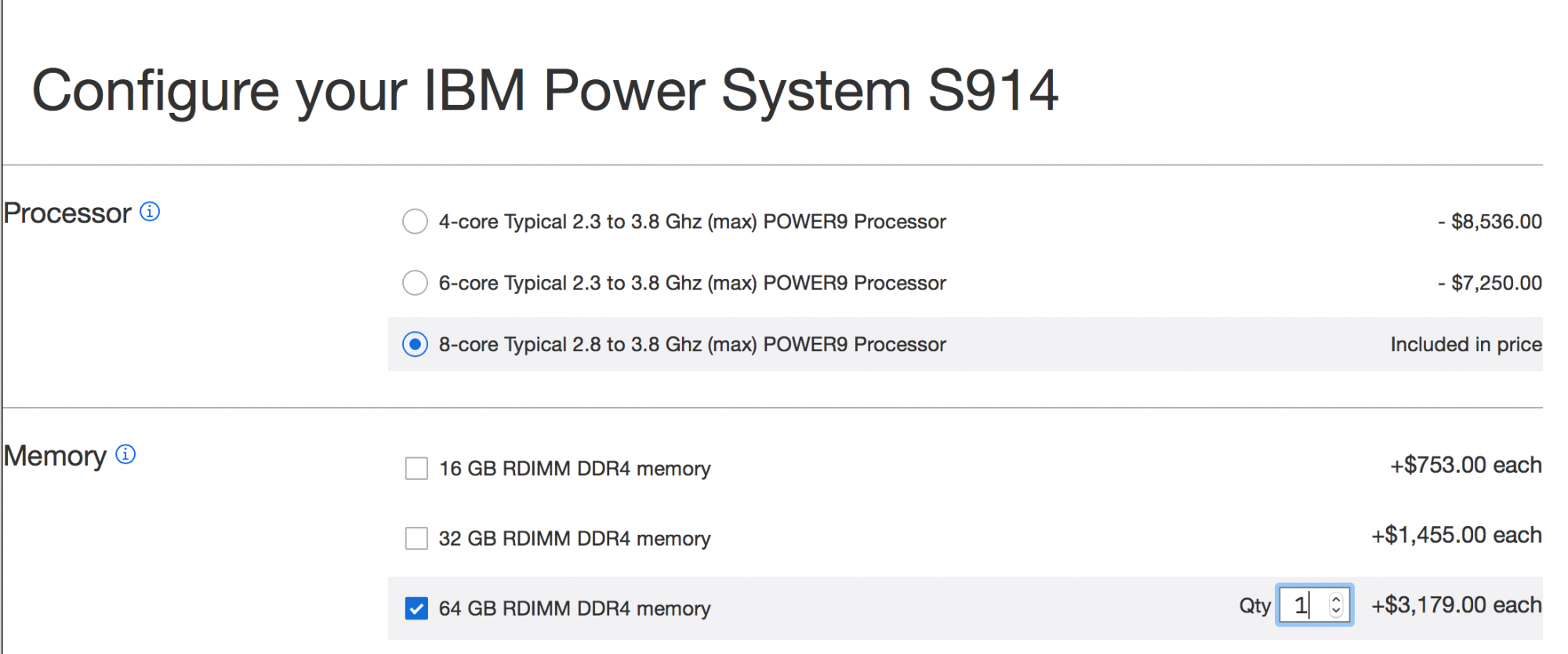Click the Memory section heading
1568x654 pixels.
(55, 456)
